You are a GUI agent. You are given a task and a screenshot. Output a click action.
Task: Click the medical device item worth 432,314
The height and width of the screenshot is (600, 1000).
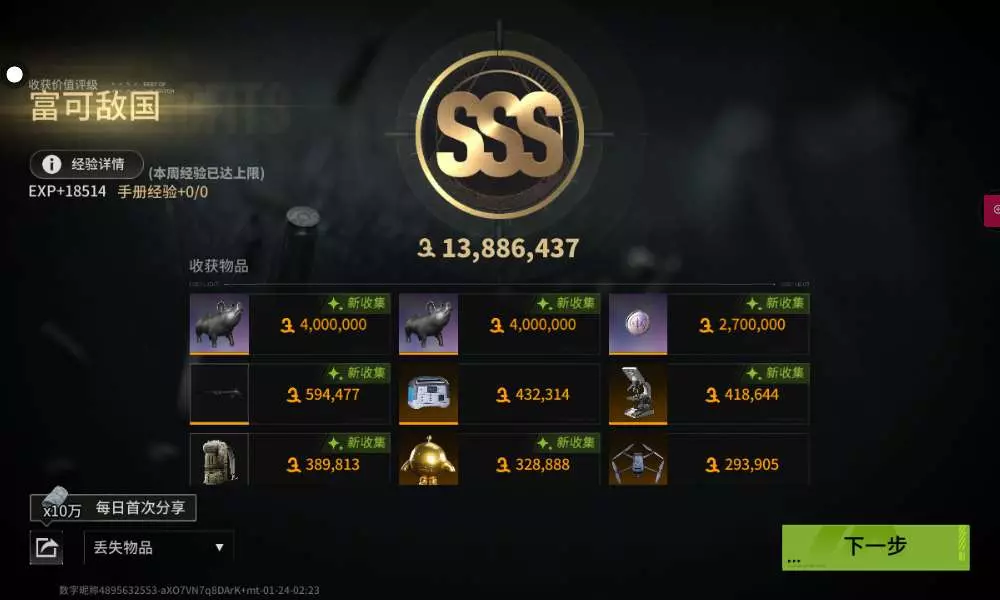(499, 394)
